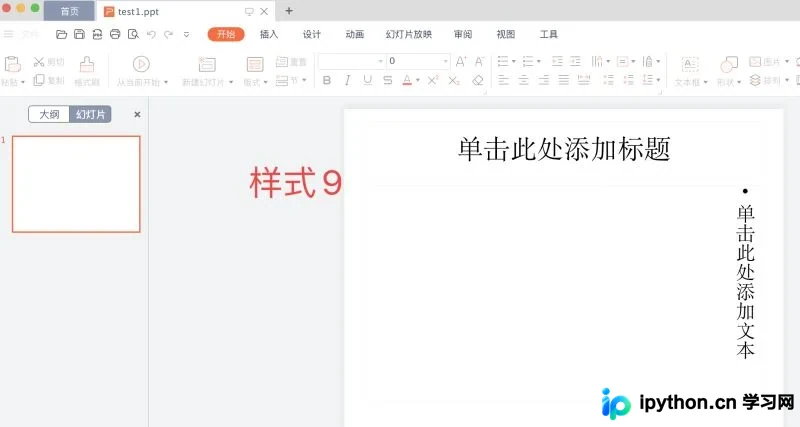Export to PDF icon in quick toolbar
This screenshot has width=800, height=427.
tap(97, 34)
